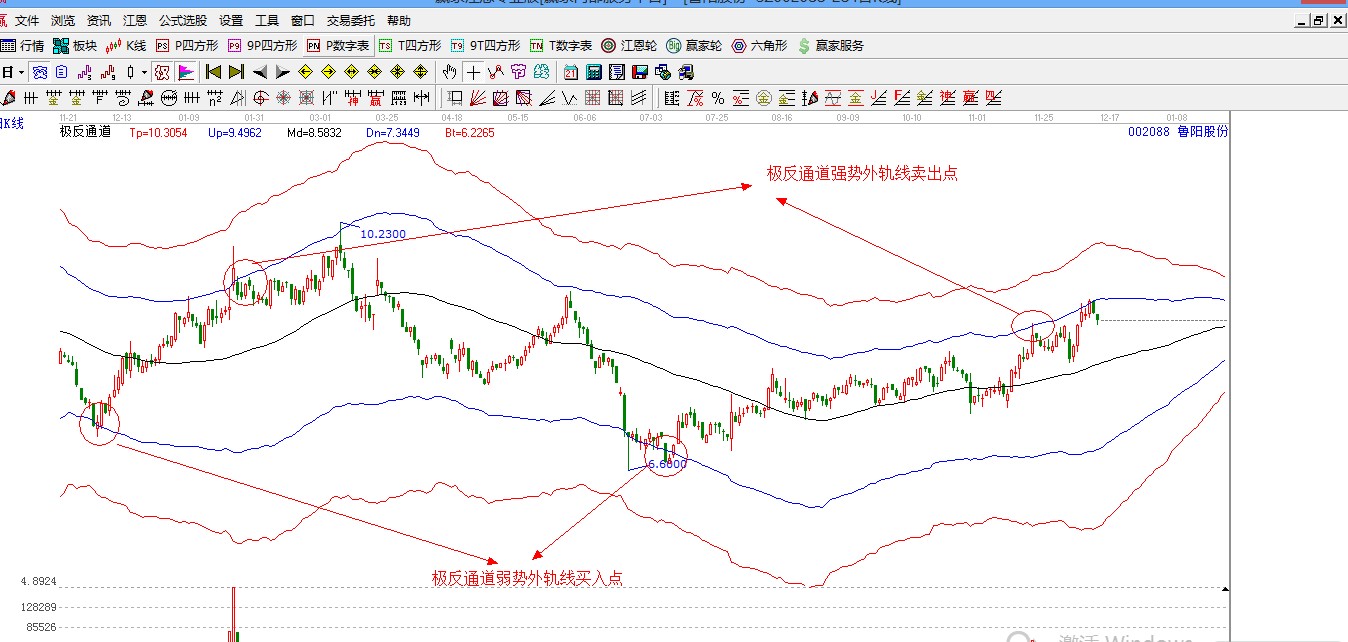
Task: Activate the crosshair cursor tool
Action: [x=472, y=72]
